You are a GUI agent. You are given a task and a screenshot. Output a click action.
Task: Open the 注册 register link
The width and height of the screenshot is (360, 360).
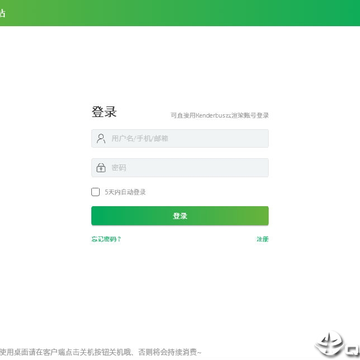tap(262, 239)
